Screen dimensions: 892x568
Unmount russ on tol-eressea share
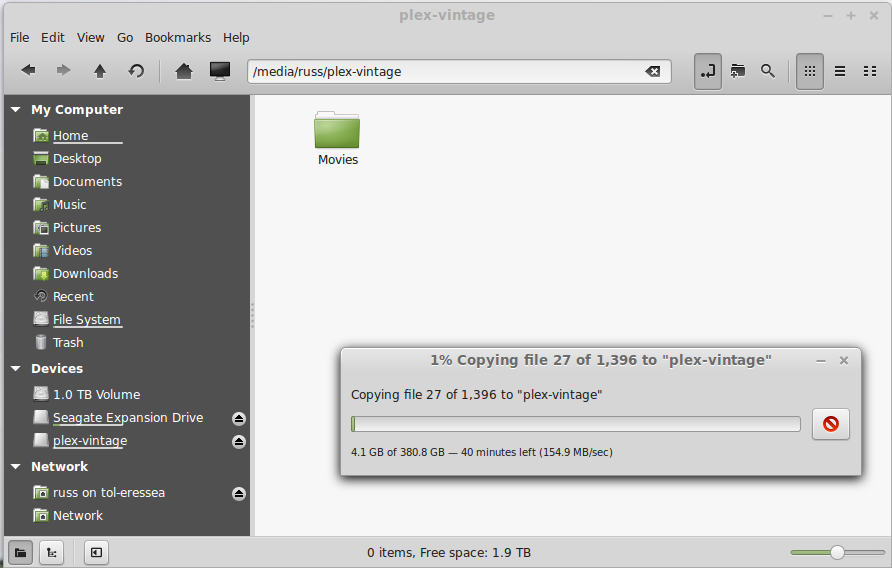click(x=239, y=493)
